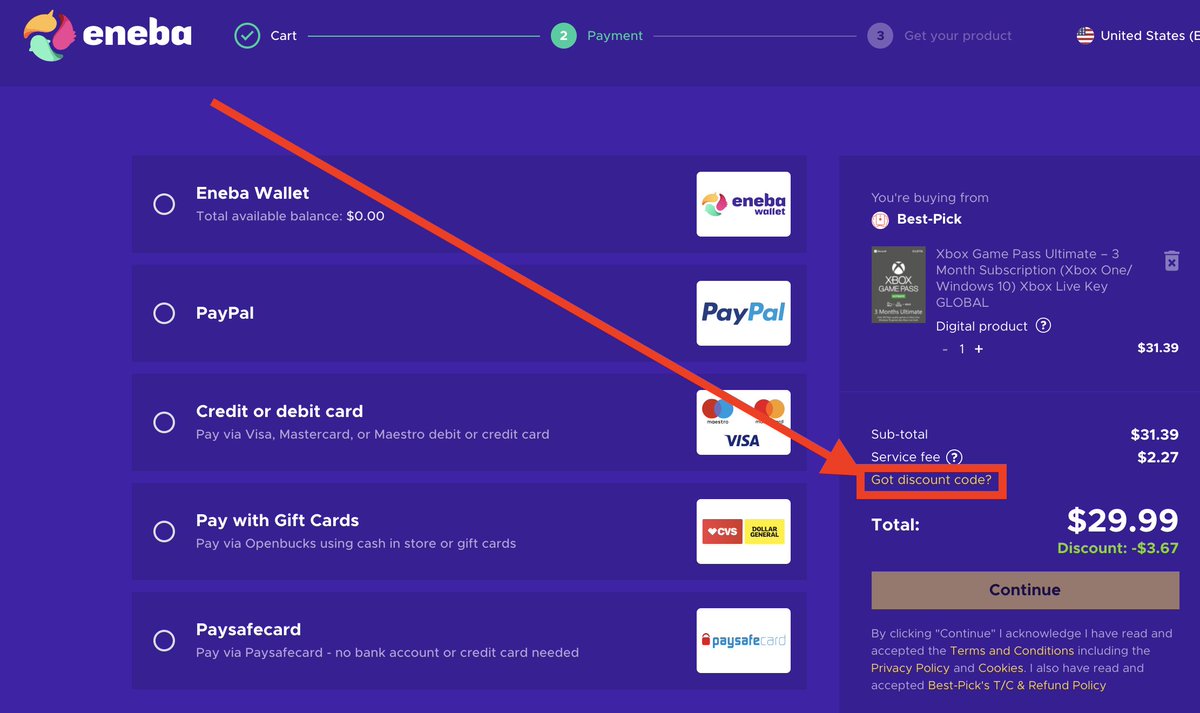1200x713 pixels.
Task: Click the paysafecard logo image
Action: (743, 640)
